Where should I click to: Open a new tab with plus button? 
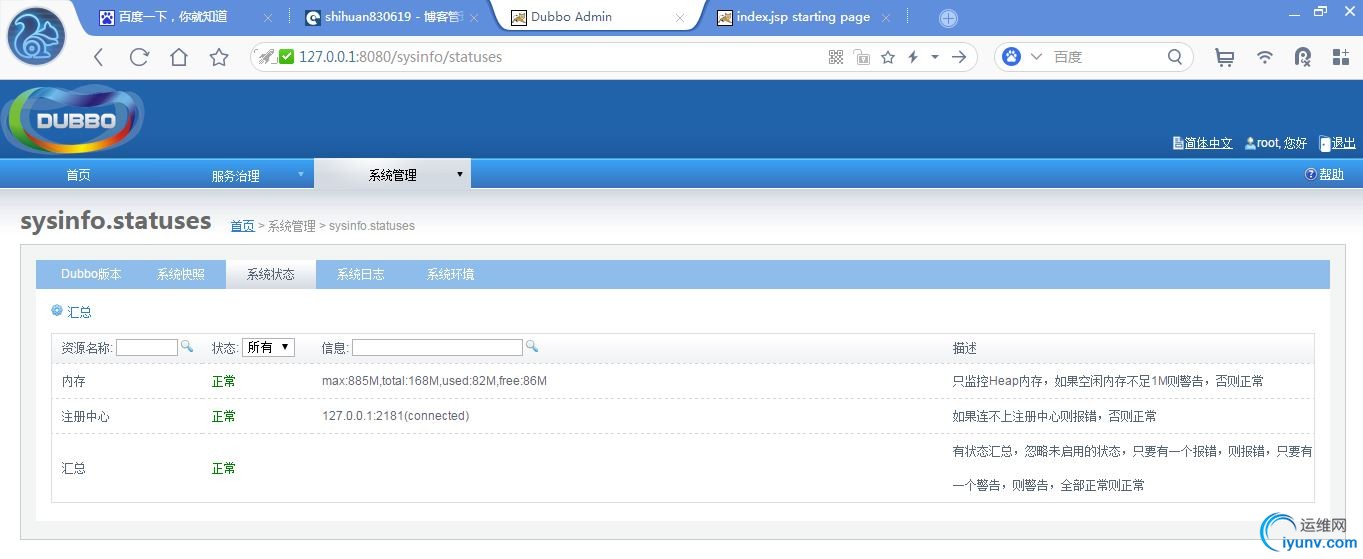(948, 18)
